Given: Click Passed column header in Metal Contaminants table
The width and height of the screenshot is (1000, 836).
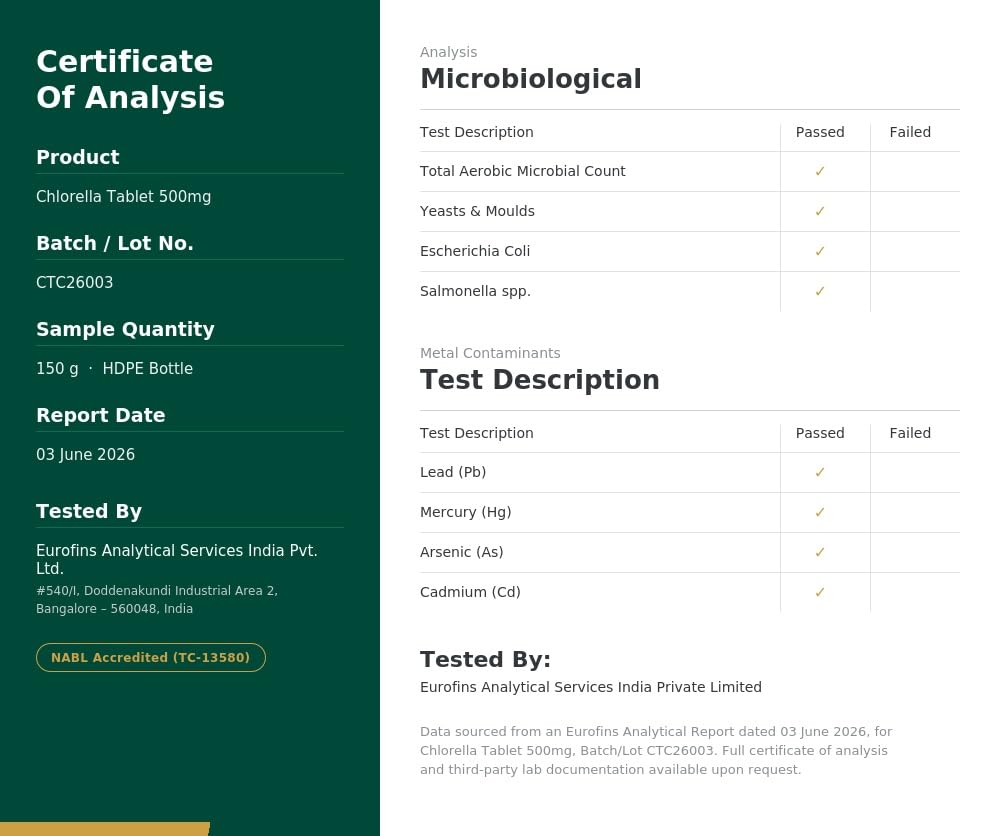Looking at the screenshot, I should point(820,433).
